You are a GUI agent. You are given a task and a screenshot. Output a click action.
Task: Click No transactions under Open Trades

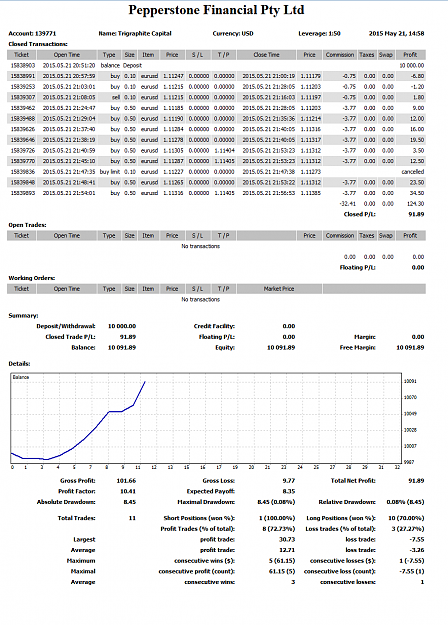200,246
